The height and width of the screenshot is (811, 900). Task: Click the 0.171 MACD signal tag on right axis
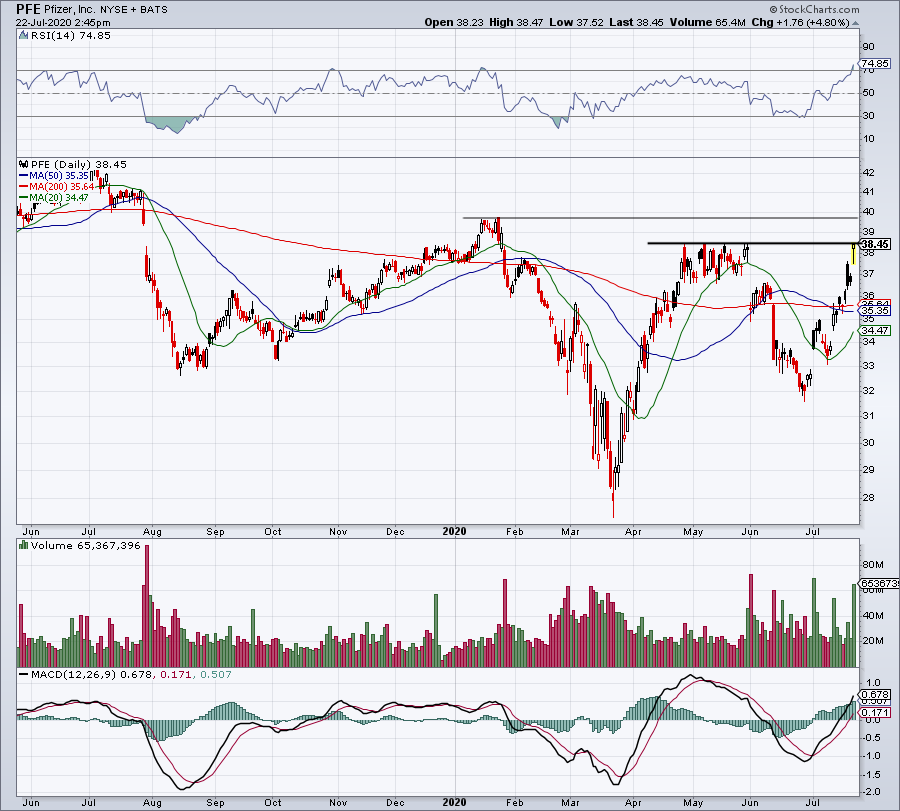[875, 713]
